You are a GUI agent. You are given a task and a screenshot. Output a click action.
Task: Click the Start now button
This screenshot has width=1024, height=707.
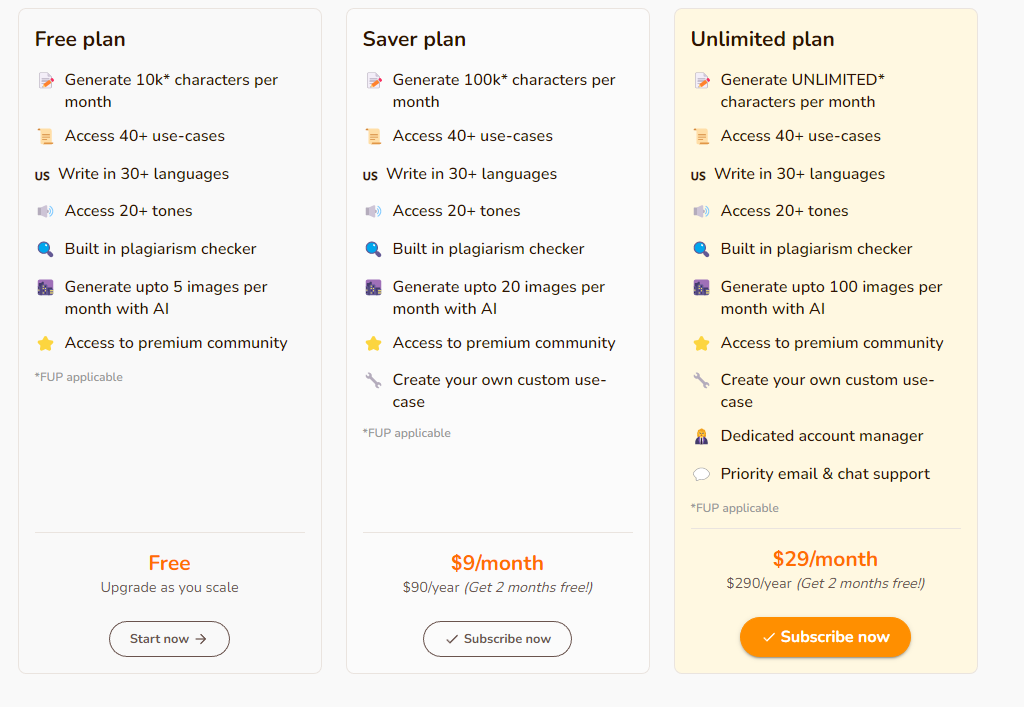coord(169,639)
